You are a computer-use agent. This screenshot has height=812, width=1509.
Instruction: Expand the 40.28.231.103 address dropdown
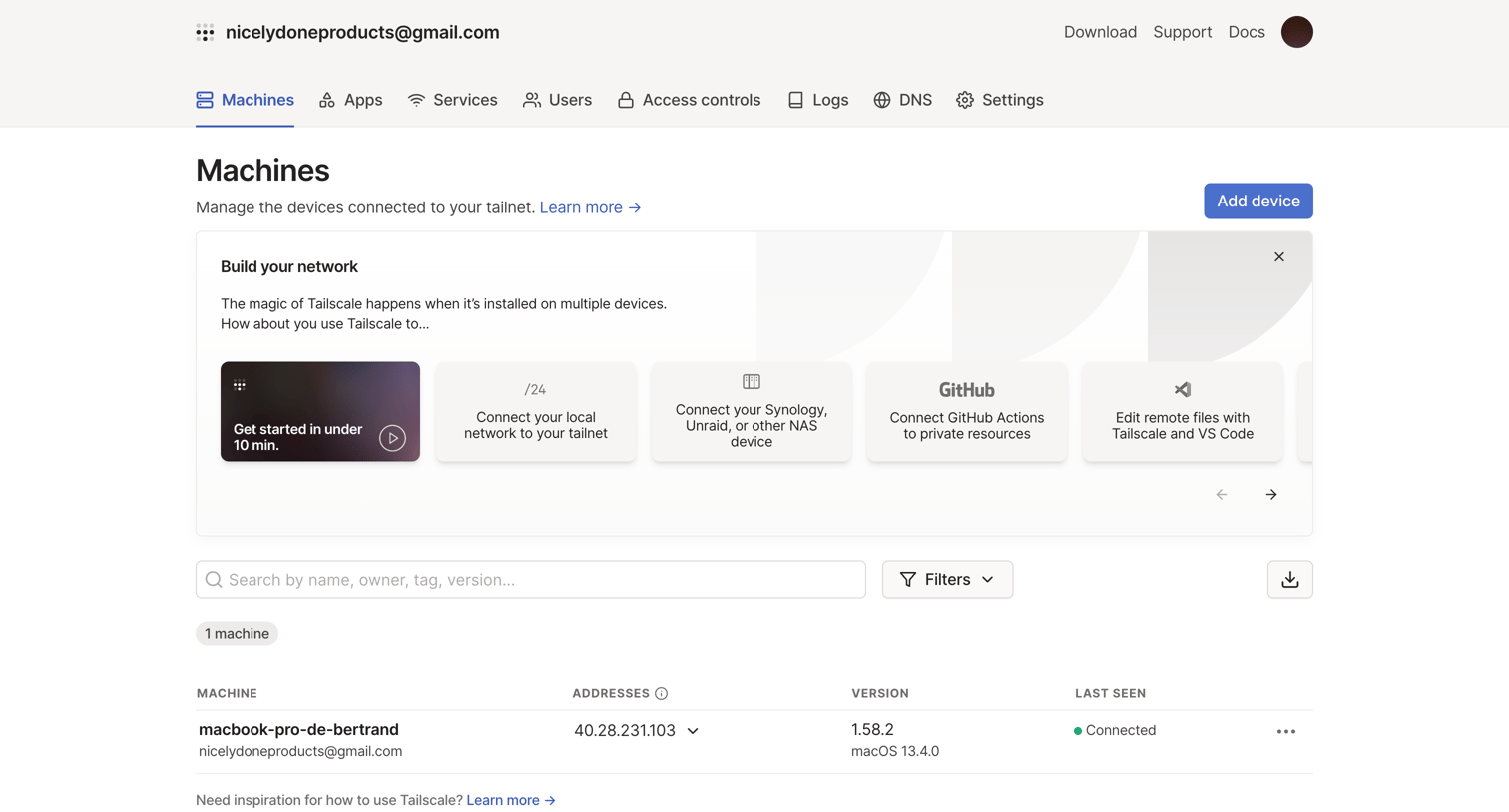pyautogui.click(x=693, y=731)
